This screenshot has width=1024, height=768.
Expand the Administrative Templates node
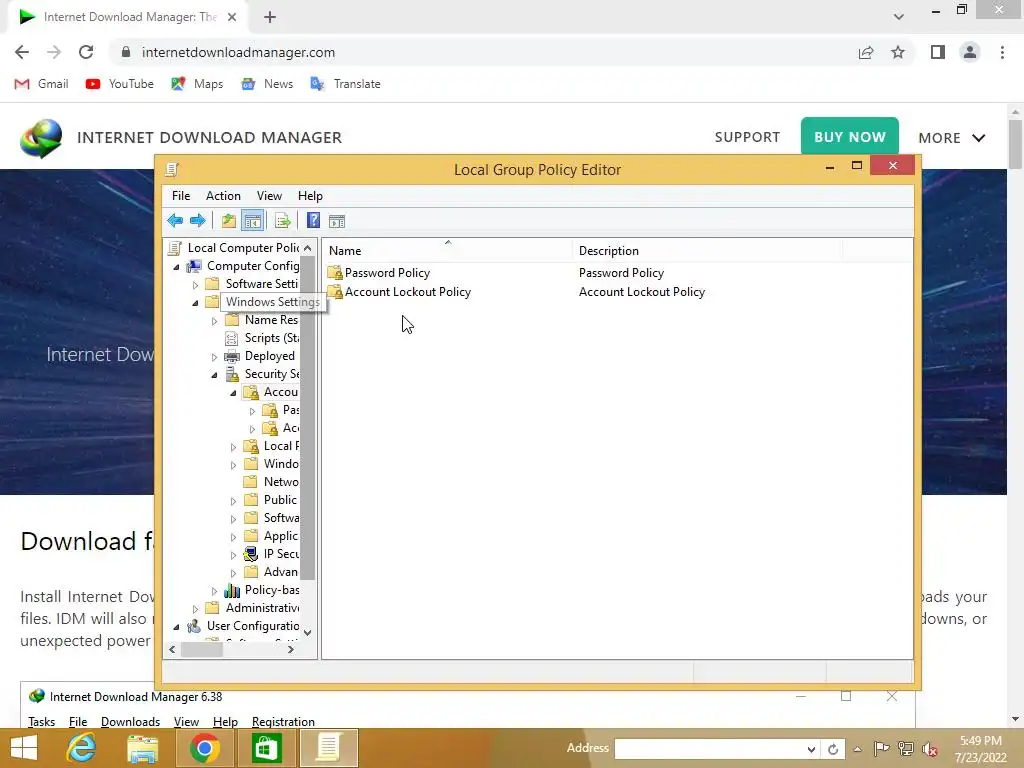click(x=195, y=609)
